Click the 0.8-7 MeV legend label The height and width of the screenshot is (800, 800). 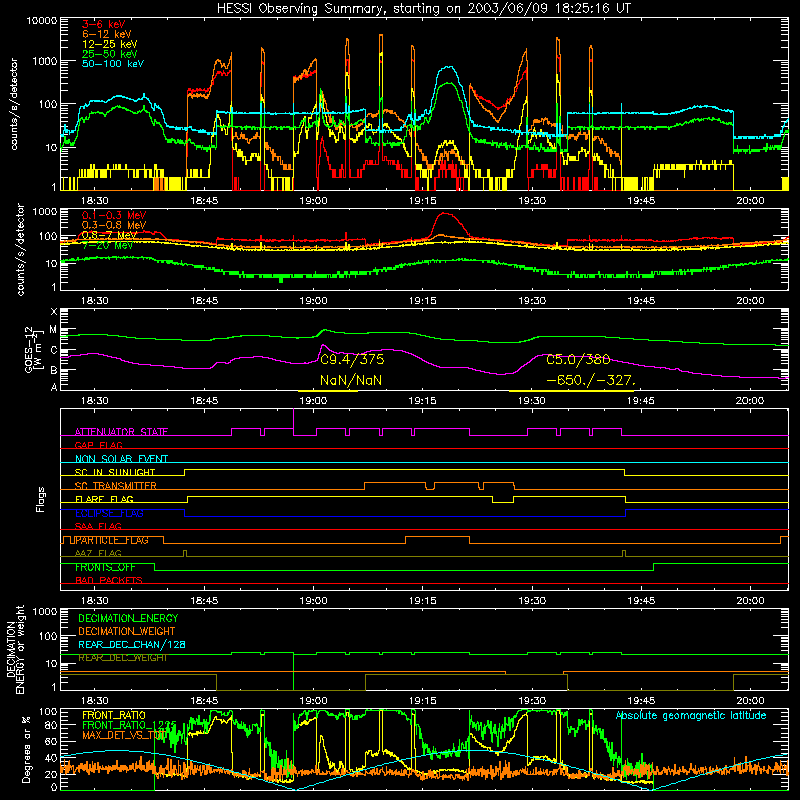click(x=110, y=235)
